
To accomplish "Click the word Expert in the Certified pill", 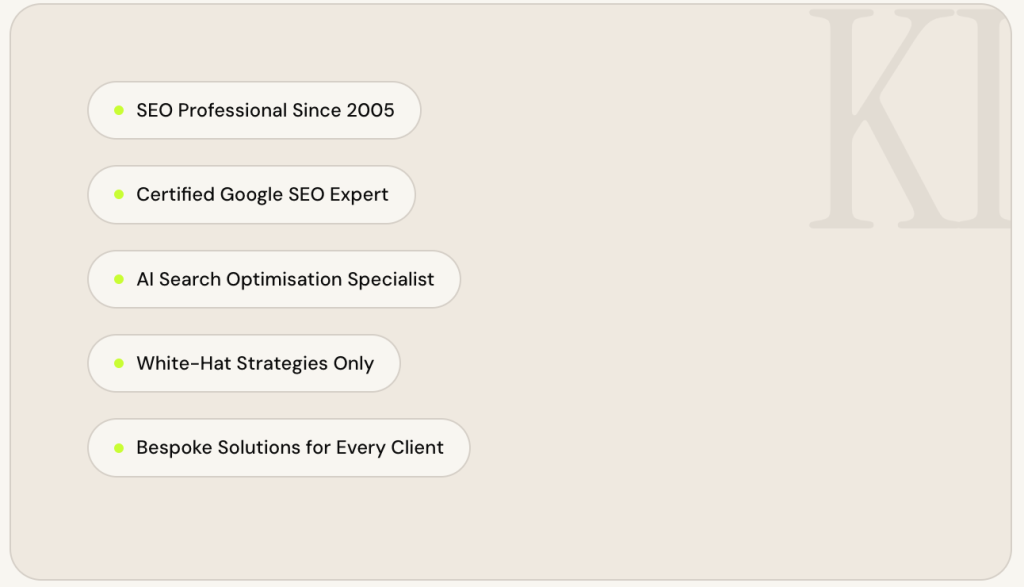I will (x=359, y=194).
